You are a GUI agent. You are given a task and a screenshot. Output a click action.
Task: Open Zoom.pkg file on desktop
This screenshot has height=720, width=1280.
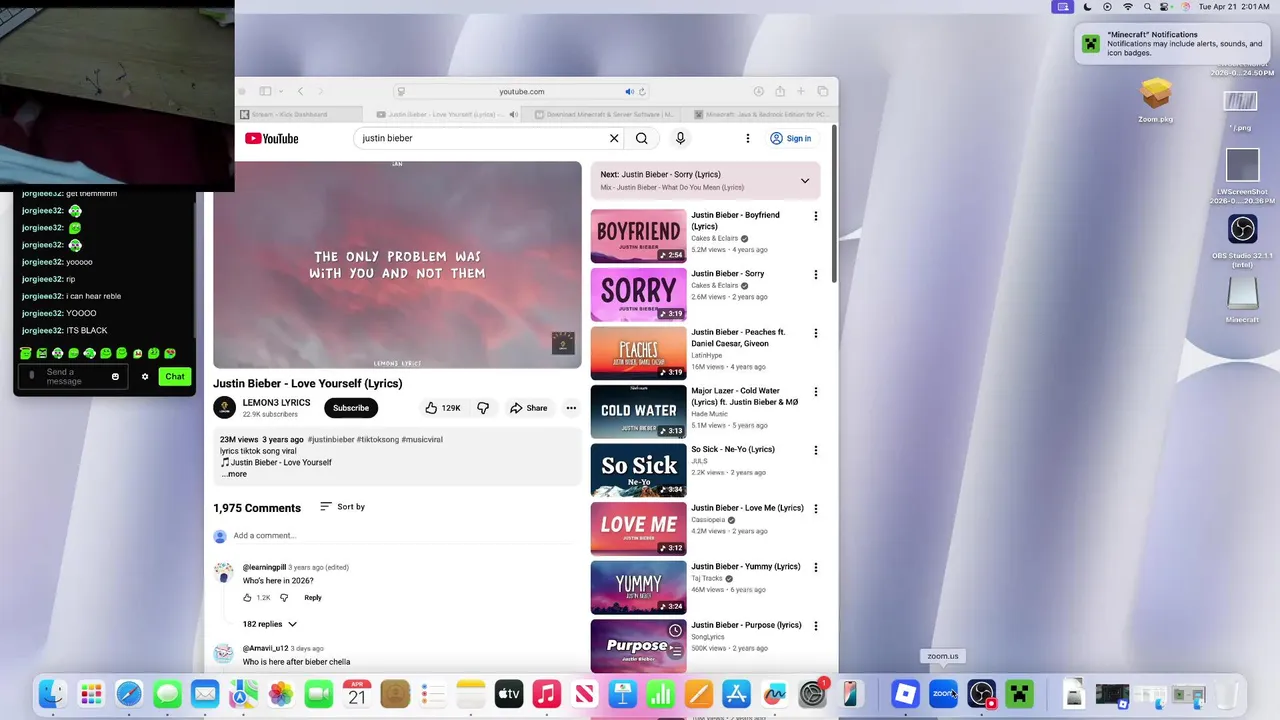pyautogui.click(x=1156, y=100)
